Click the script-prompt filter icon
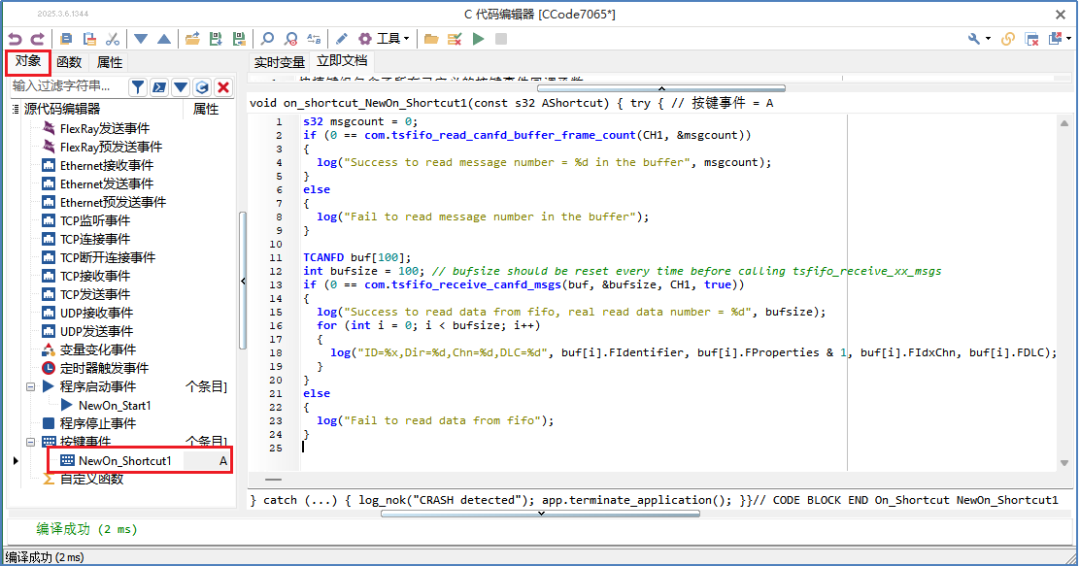 [159, 87]
